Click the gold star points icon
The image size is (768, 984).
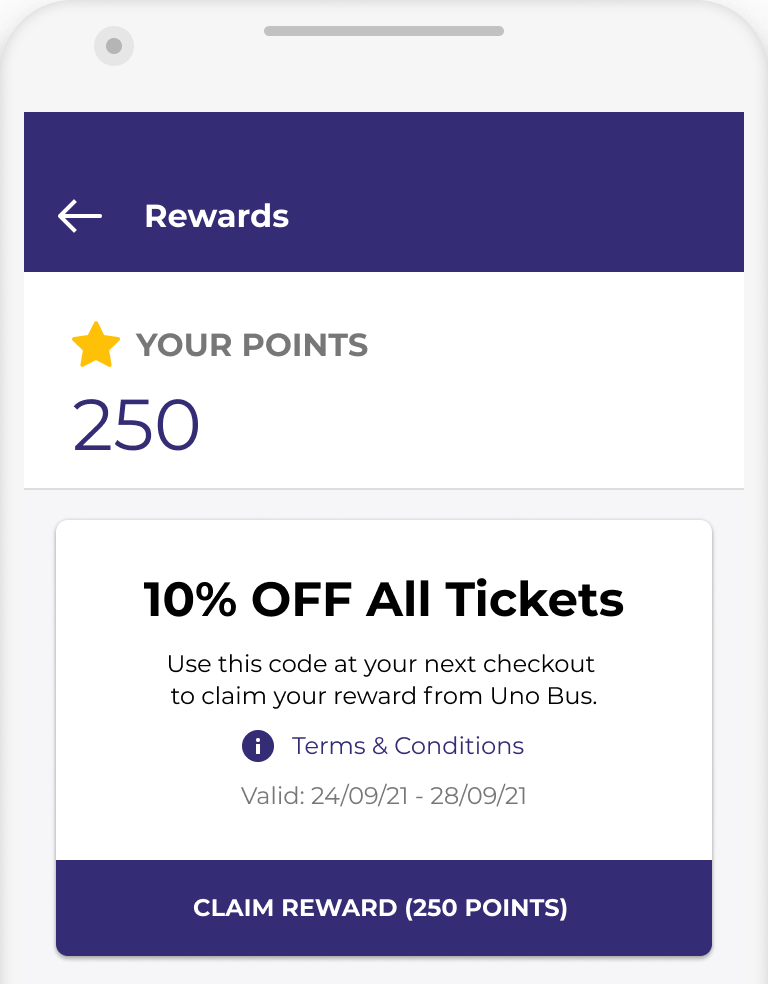(96, 345)
